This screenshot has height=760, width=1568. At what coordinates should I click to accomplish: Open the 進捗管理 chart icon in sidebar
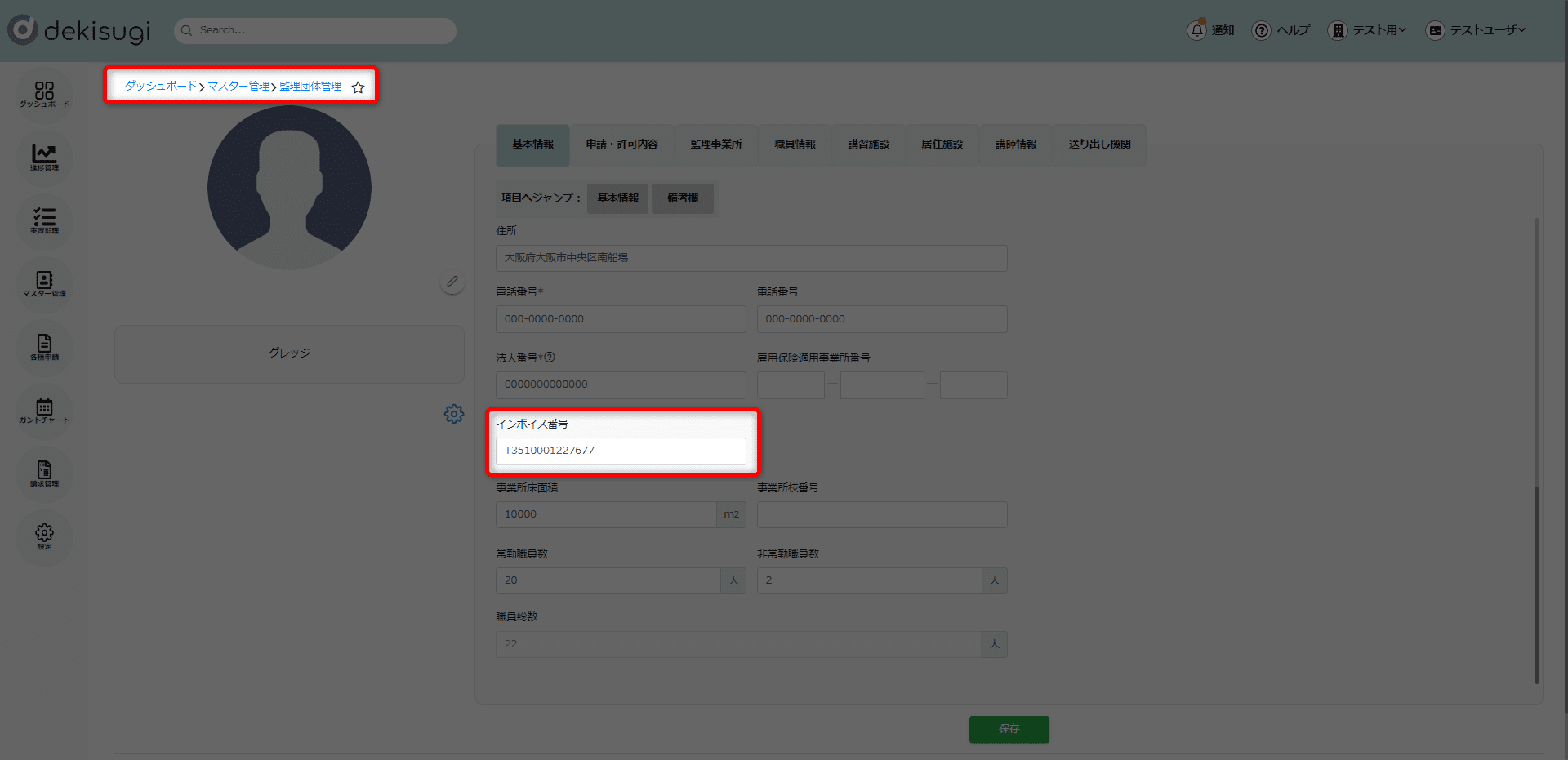point(44,157)
